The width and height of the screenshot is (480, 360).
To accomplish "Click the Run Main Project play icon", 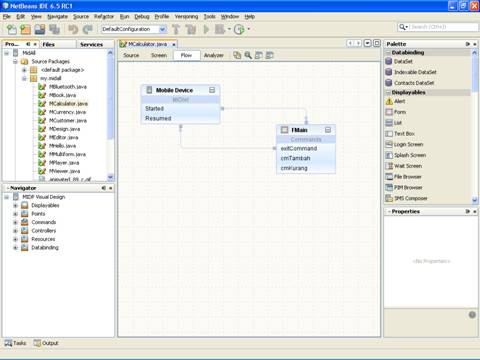I will pyautogui.click(x=206, y=30).
